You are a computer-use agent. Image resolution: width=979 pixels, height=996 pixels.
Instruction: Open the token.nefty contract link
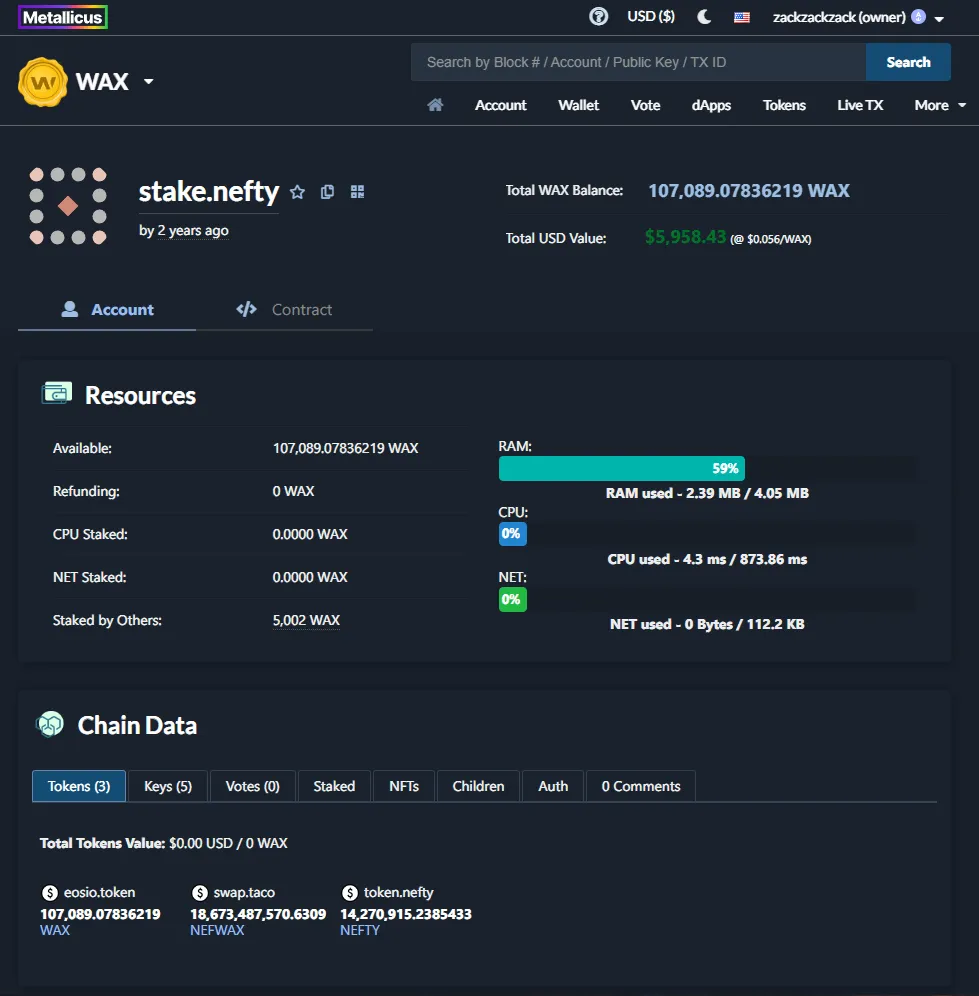coord(398,892)
